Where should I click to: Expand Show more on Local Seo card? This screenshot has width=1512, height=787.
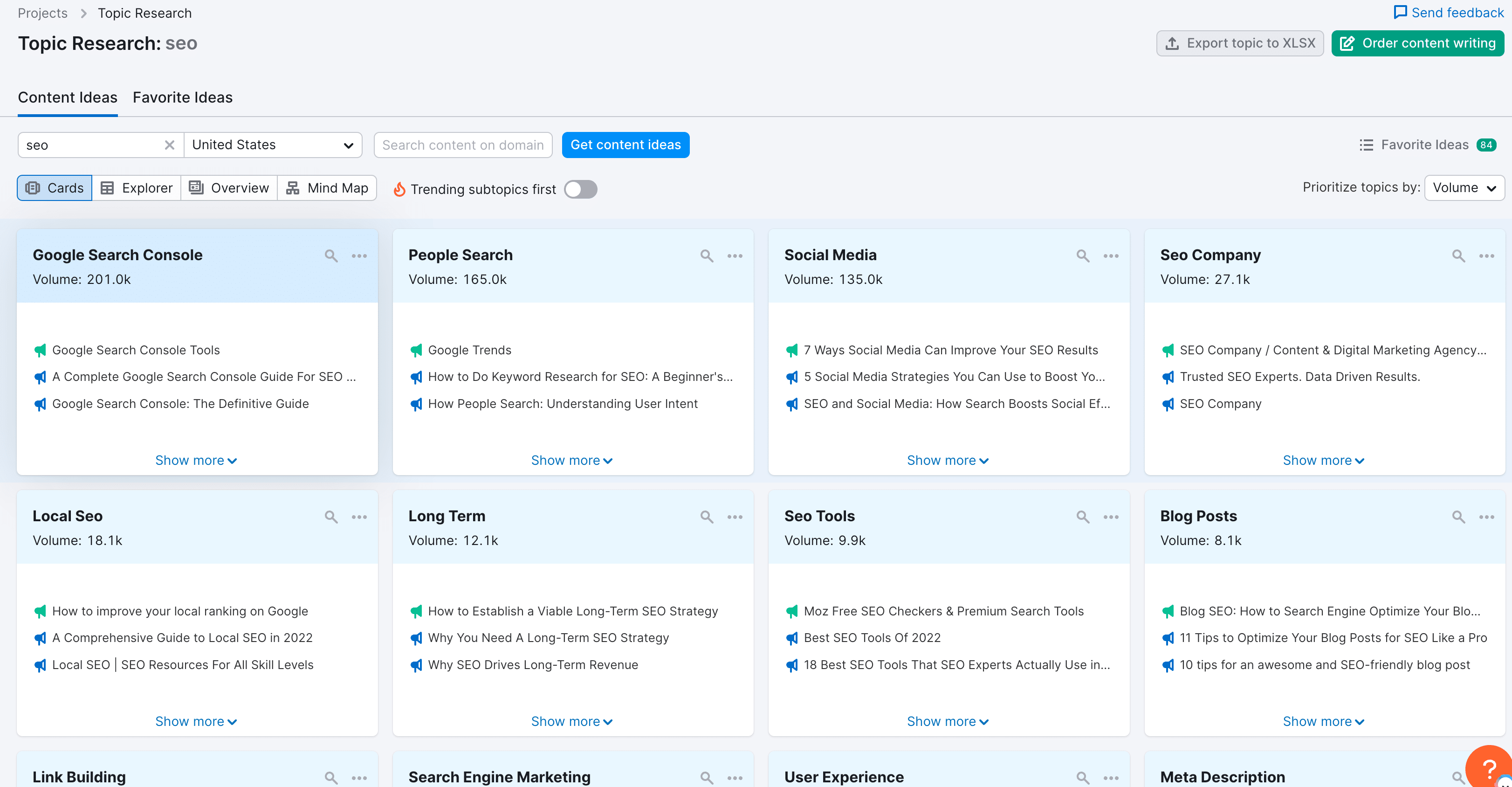click(196, 721)
